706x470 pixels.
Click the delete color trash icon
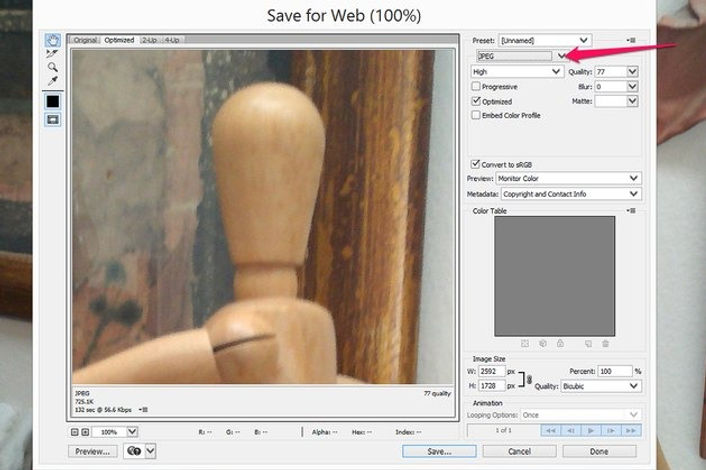tap(606, 343)
